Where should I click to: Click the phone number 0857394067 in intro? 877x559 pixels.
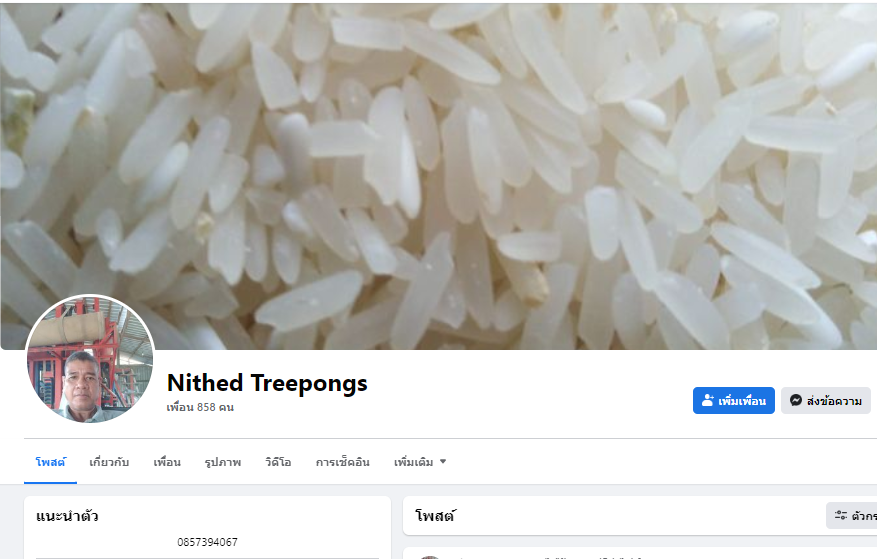tap(207, 542)
